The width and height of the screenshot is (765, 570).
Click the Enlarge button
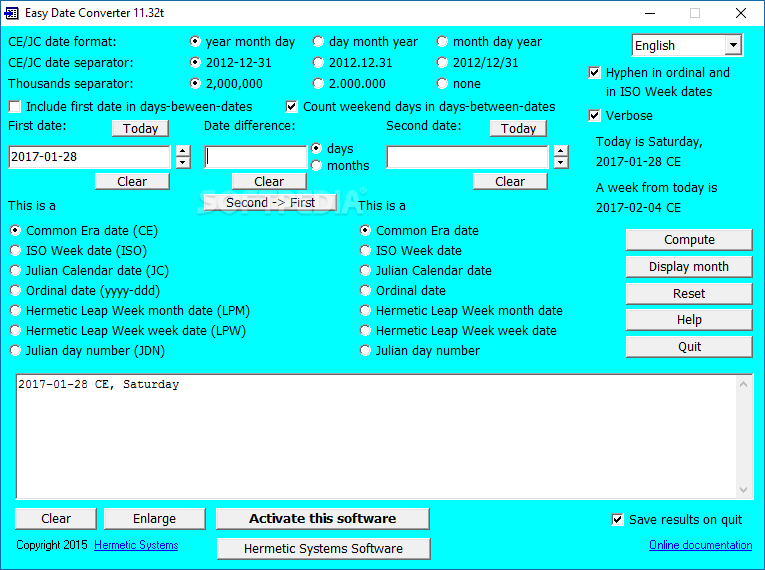point(155,519)
